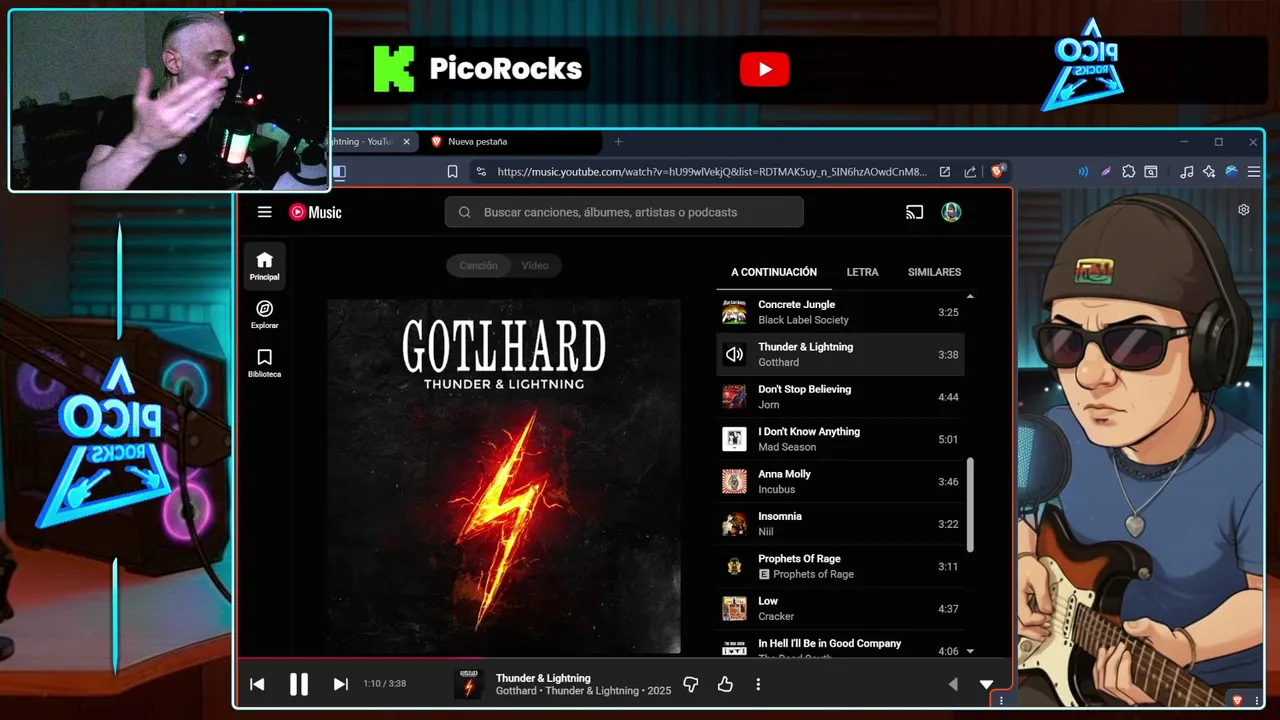Like Thunder & Lightning with thumbs up
1280x720 pixels.
click(x=725, y=684)
